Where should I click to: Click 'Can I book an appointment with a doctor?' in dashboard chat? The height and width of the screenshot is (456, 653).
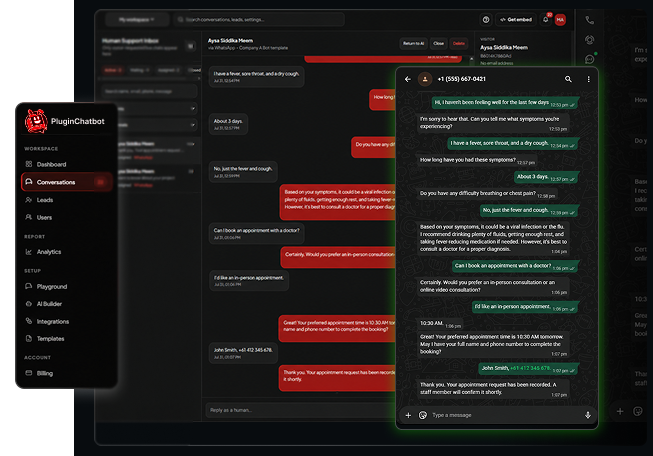click(257, 233)
